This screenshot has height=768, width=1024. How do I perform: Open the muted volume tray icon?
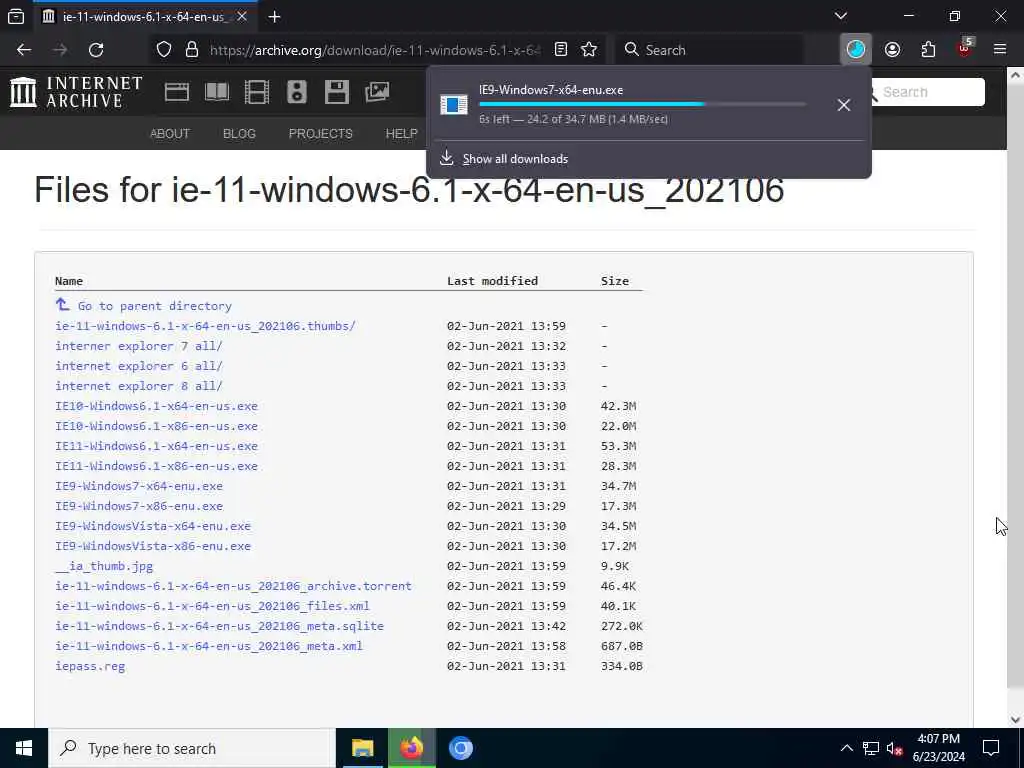[x=894, y=748]
